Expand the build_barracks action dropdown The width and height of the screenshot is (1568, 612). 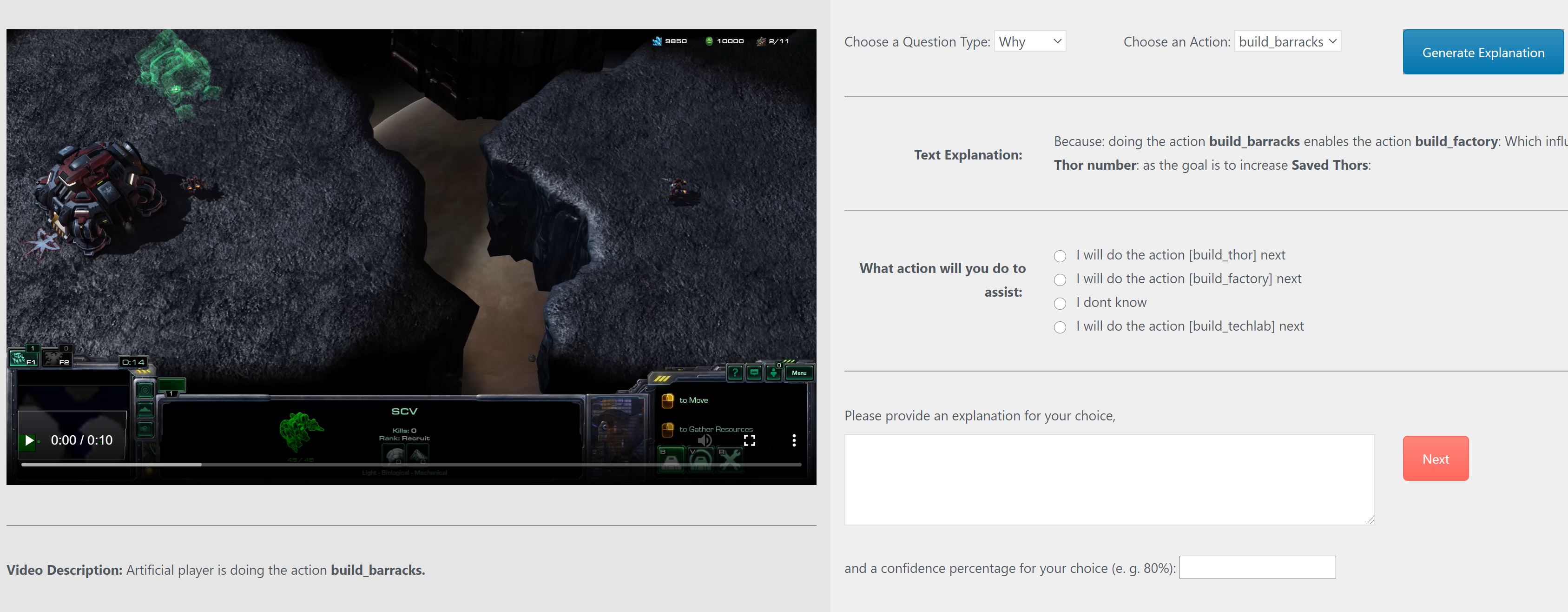pos(1287,41)
